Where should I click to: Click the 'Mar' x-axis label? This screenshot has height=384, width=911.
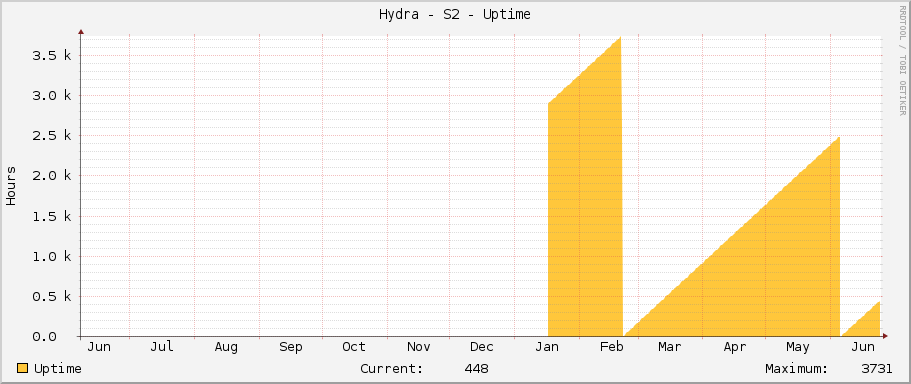(x=670, y=347)
